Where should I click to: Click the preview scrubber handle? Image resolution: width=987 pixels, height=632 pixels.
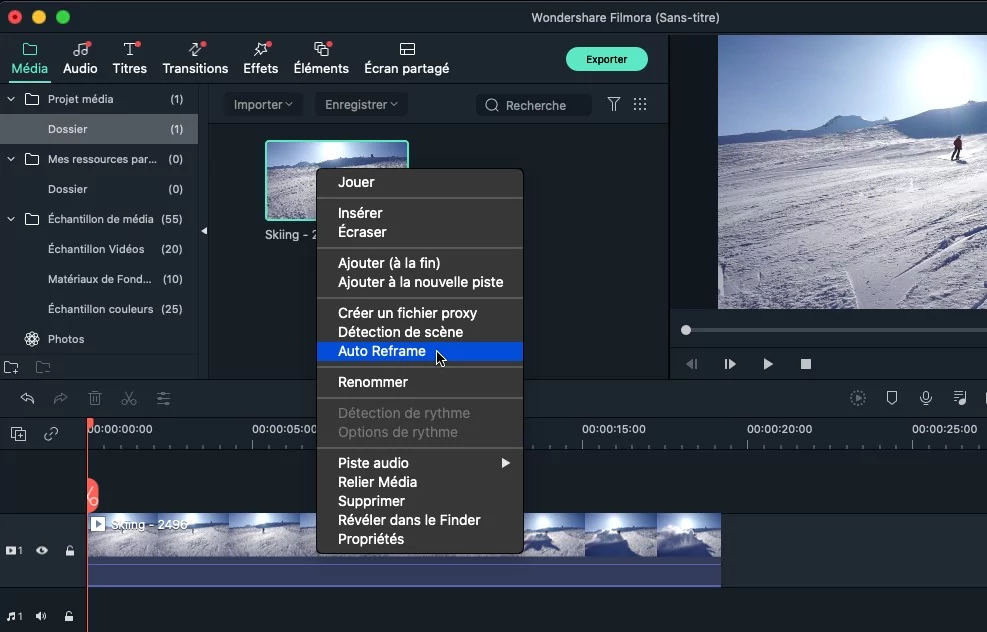click(686, 330)
